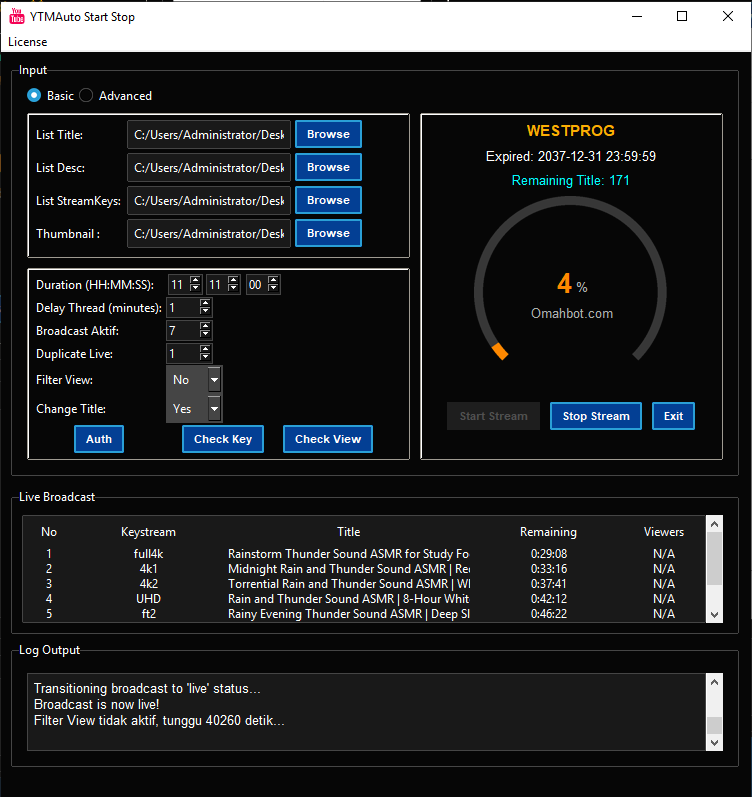Screen dimensions: 752x797
Task: Click the List StreamKeys path field
Action: 209,201
